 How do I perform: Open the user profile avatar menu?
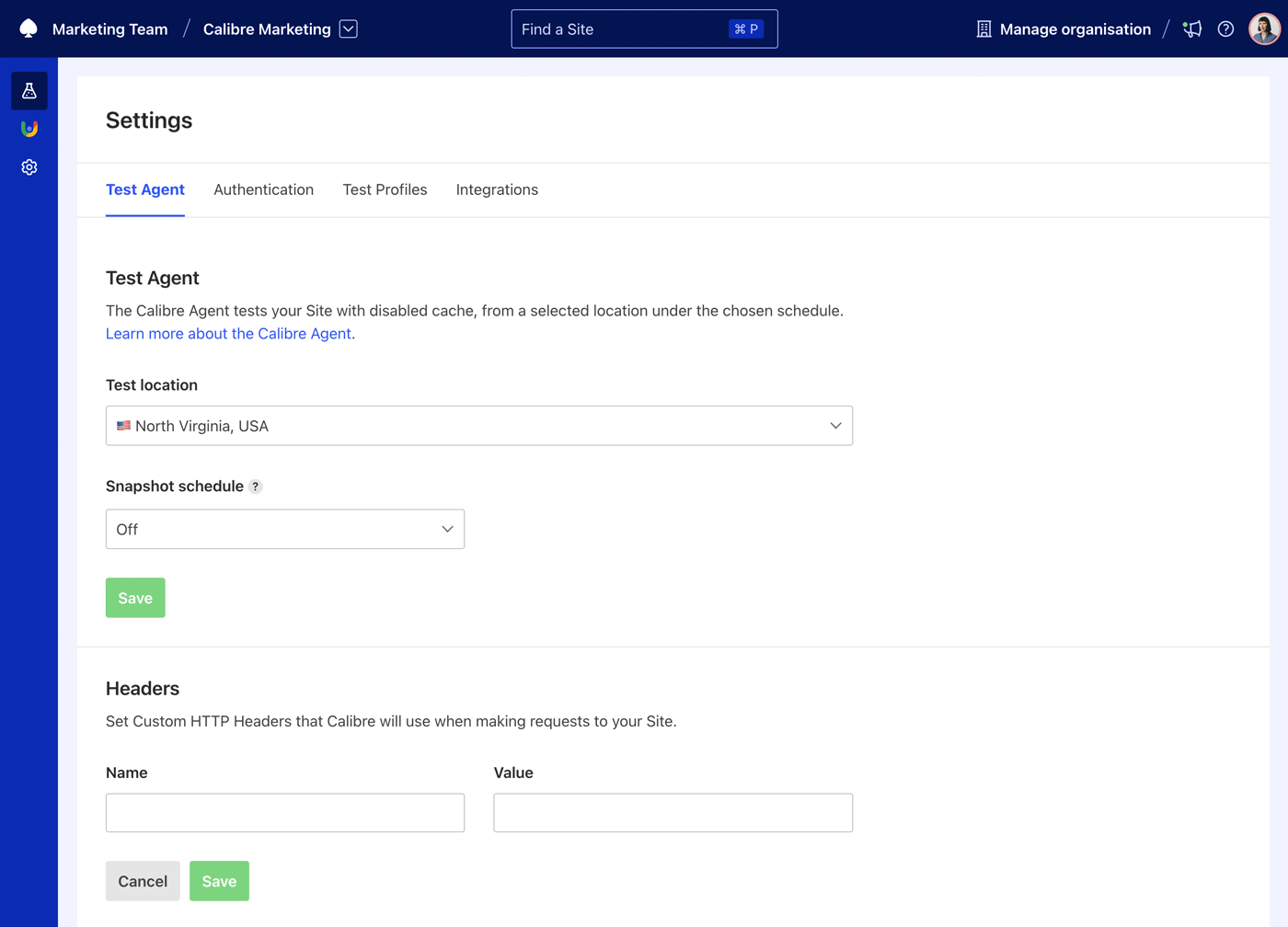[x=1264, y=29]
